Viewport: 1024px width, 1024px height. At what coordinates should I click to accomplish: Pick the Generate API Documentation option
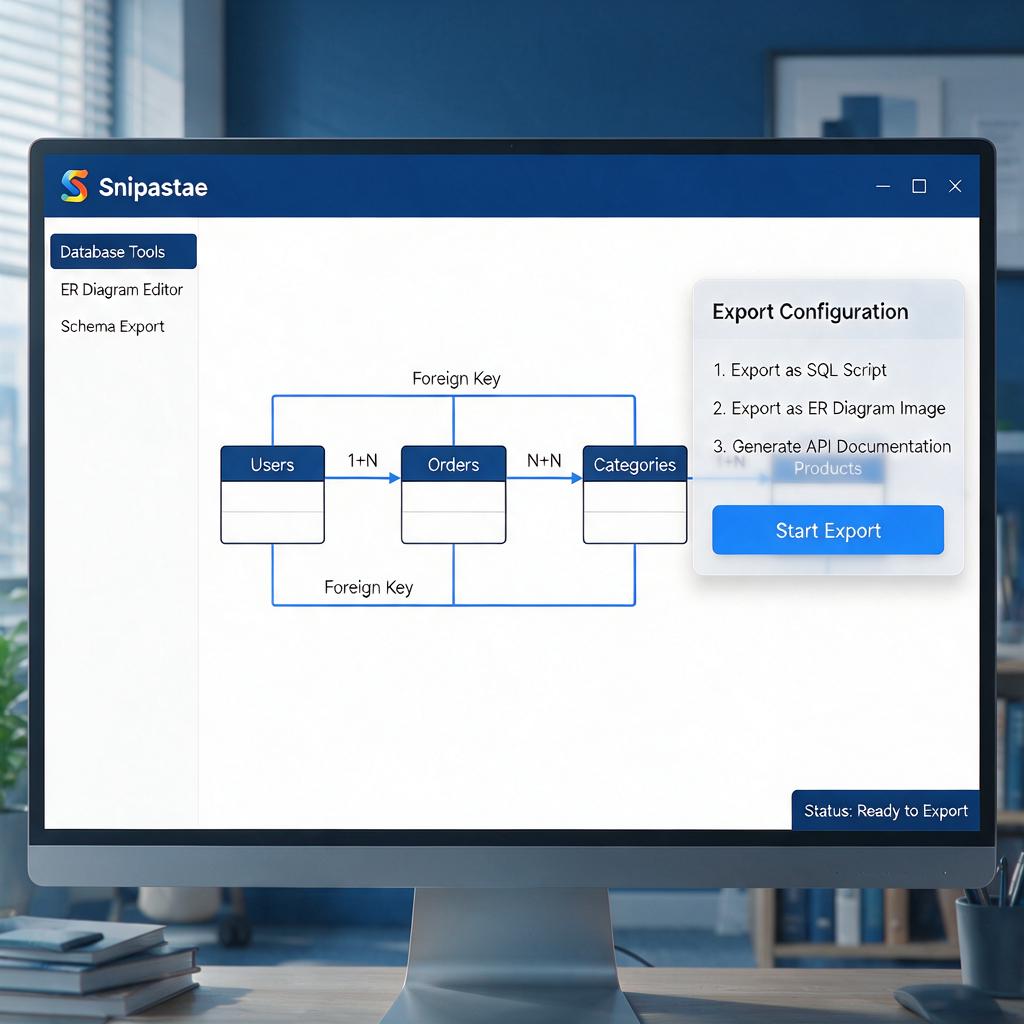point(831,446)
